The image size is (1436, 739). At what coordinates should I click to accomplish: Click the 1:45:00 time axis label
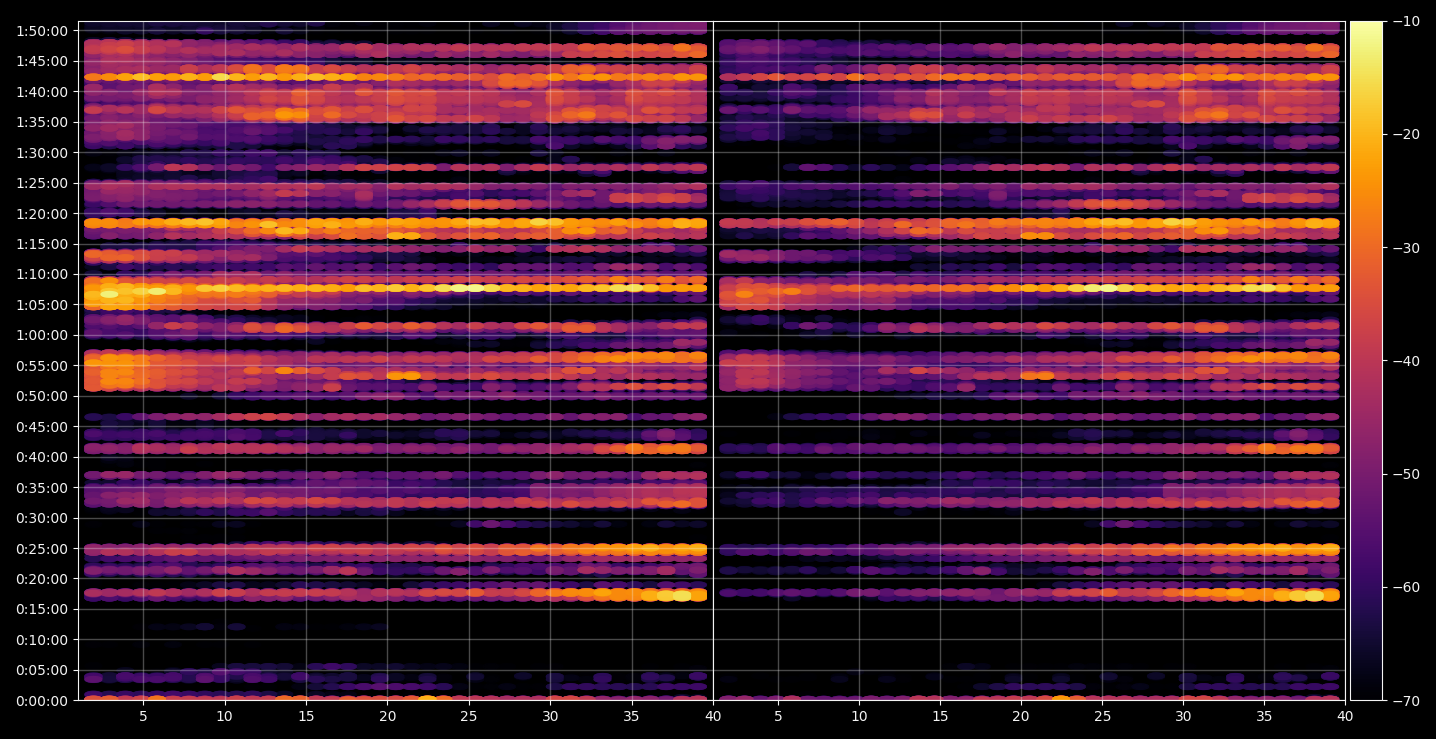tap(42, 61)
